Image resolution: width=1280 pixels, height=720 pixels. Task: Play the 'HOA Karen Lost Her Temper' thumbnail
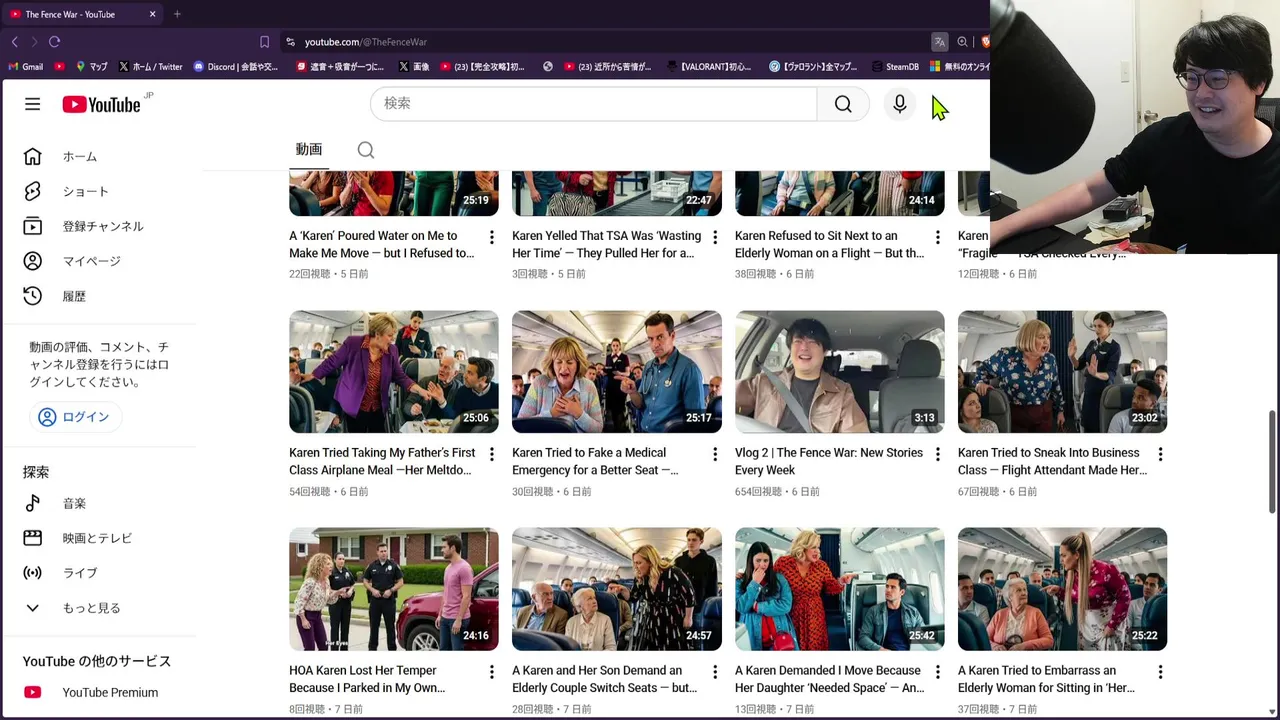[x=394, y=589]
